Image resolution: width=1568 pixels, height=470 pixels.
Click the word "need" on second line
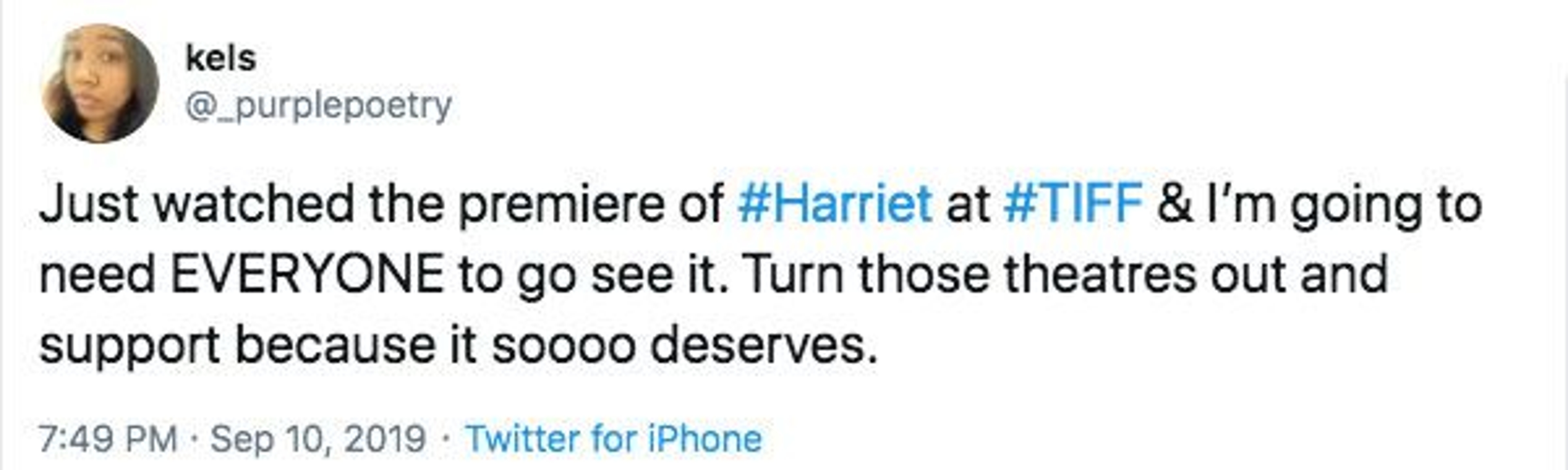click(x=98, y=275)
